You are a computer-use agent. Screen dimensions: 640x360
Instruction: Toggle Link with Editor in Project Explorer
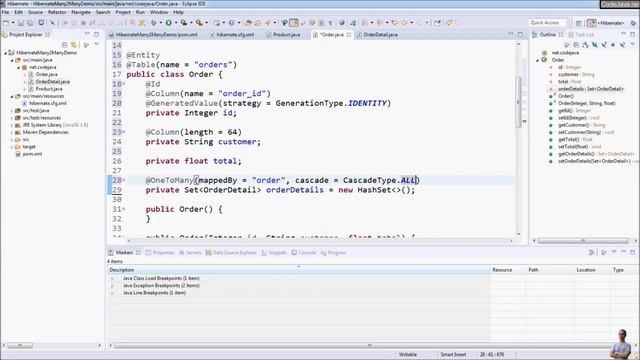[x=74, y=44]
